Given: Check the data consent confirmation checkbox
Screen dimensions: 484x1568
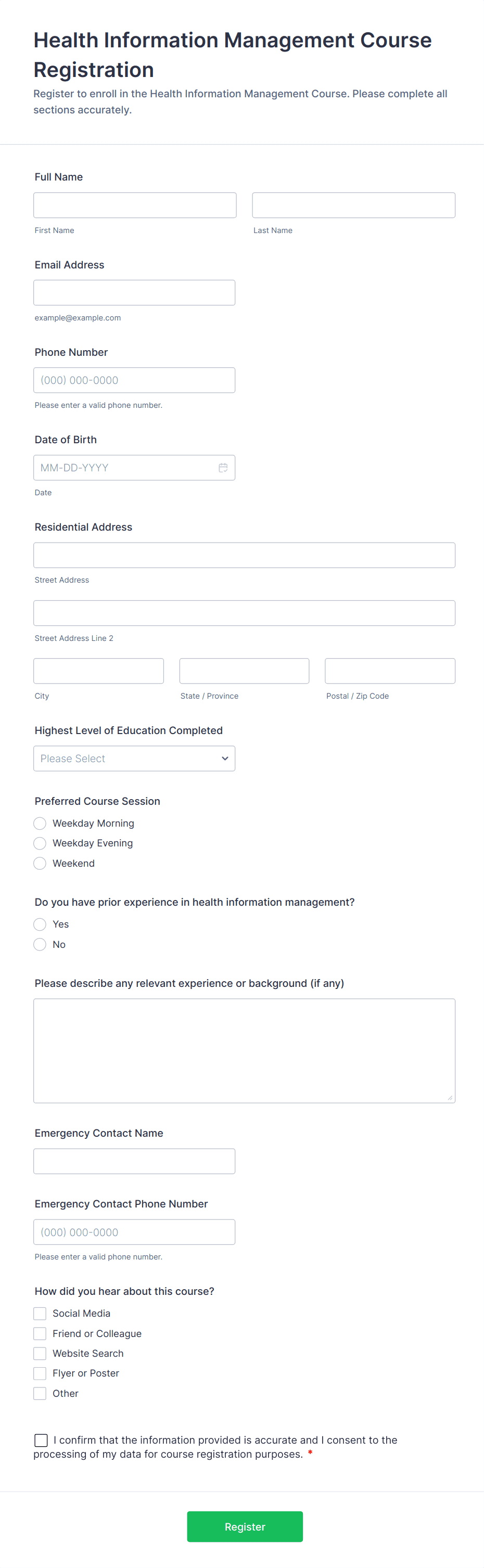Looking at the screenshot, I should [42, 1440].
